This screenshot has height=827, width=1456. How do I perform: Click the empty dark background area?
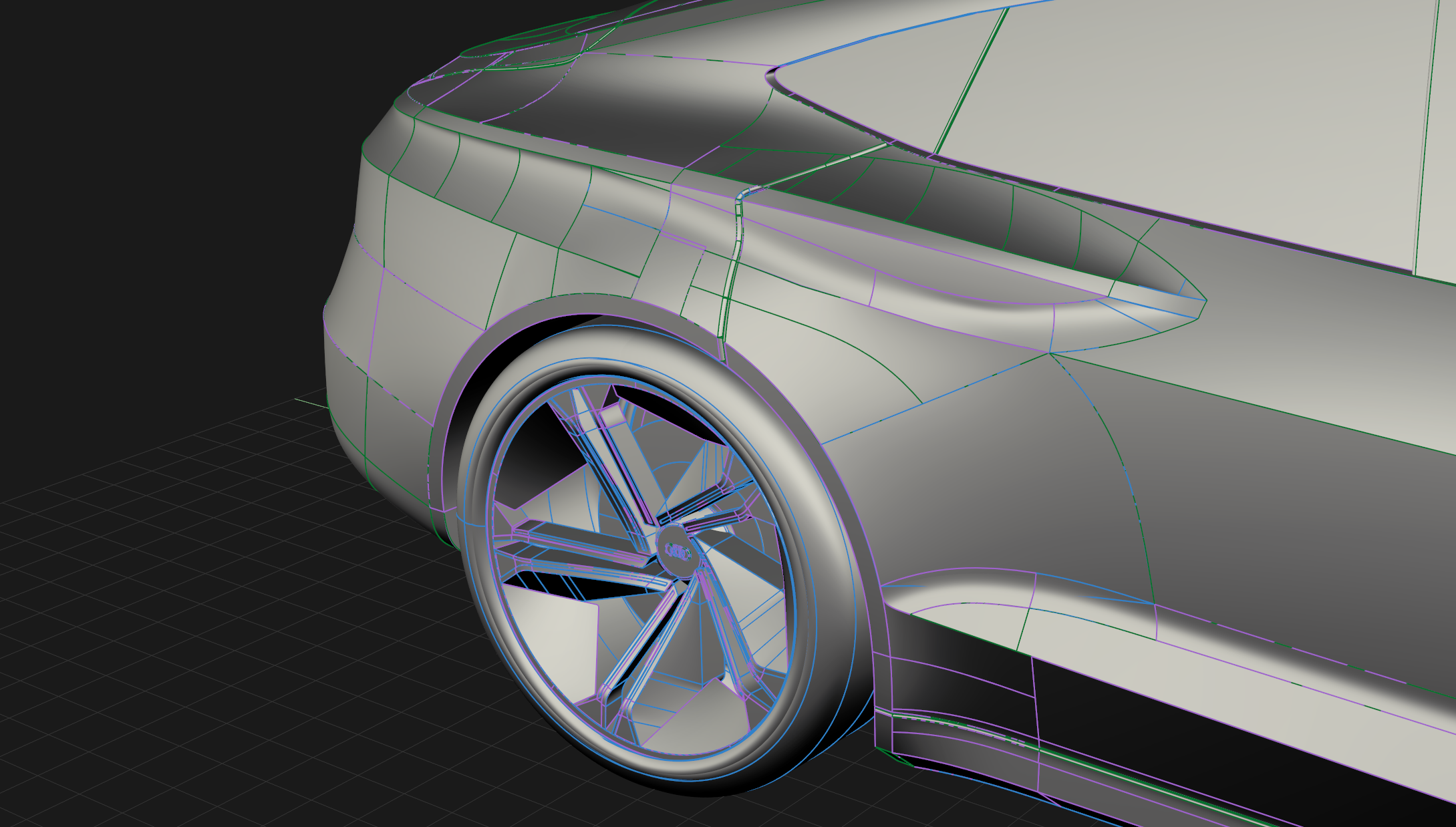[x=167, y=167]
